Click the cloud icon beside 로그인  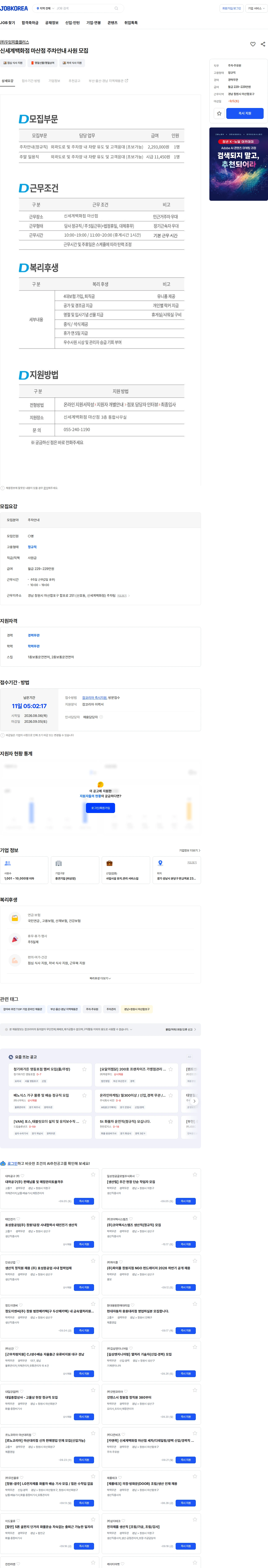(3, 1163)
